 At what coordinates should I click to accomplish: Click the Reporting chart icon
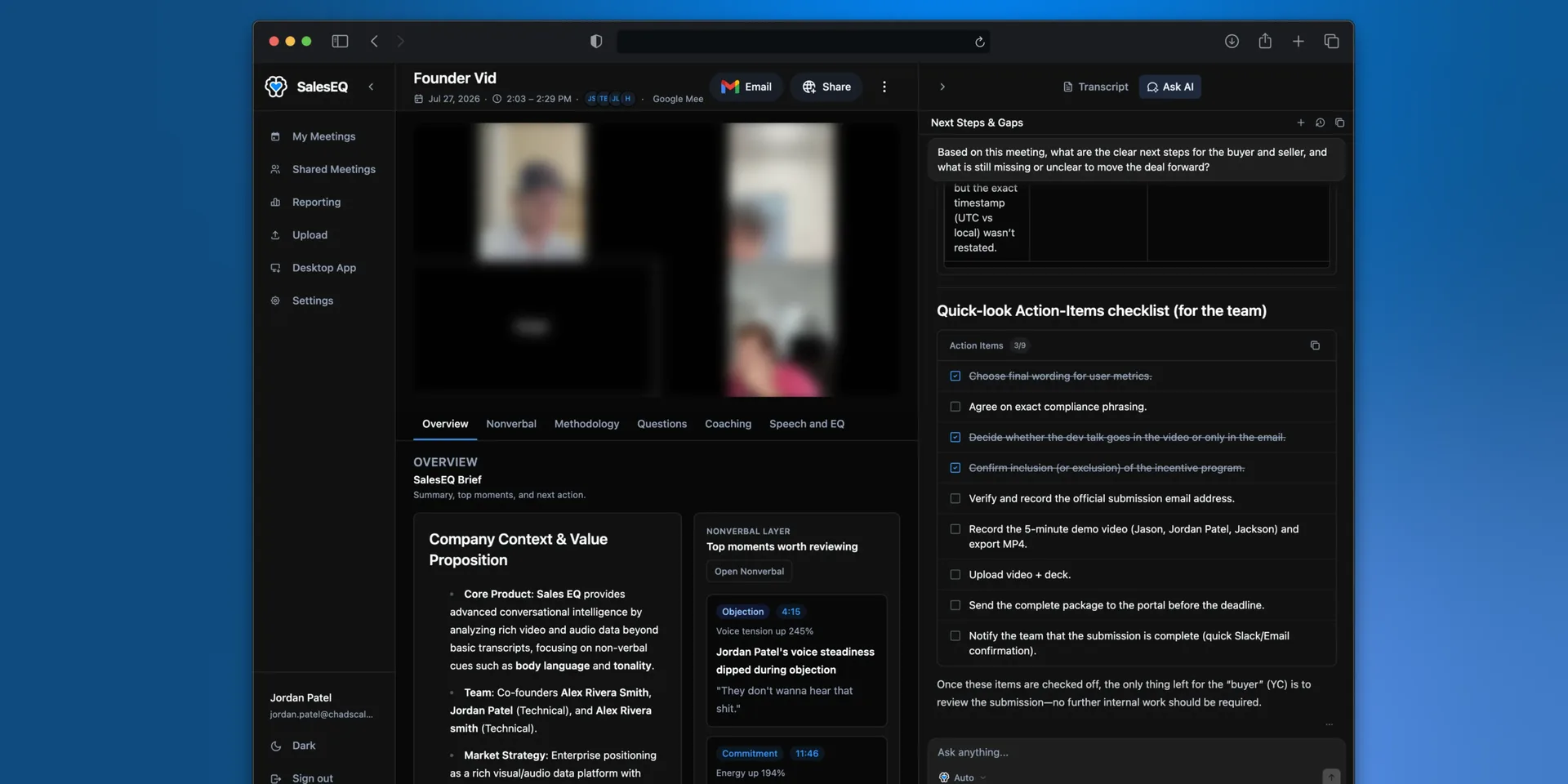click(x=275, y=202)
